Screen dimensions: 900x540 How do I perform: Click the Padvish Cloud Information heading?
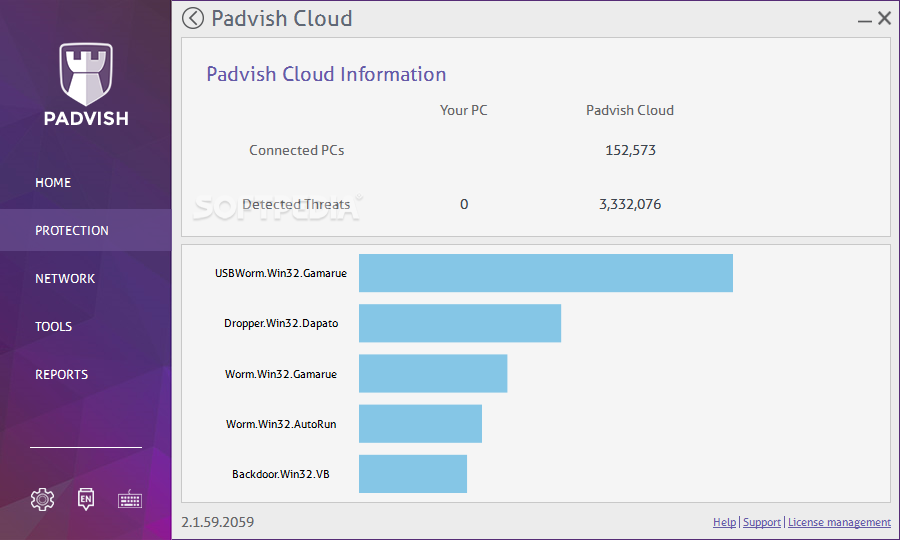click(x=326, y=74)
